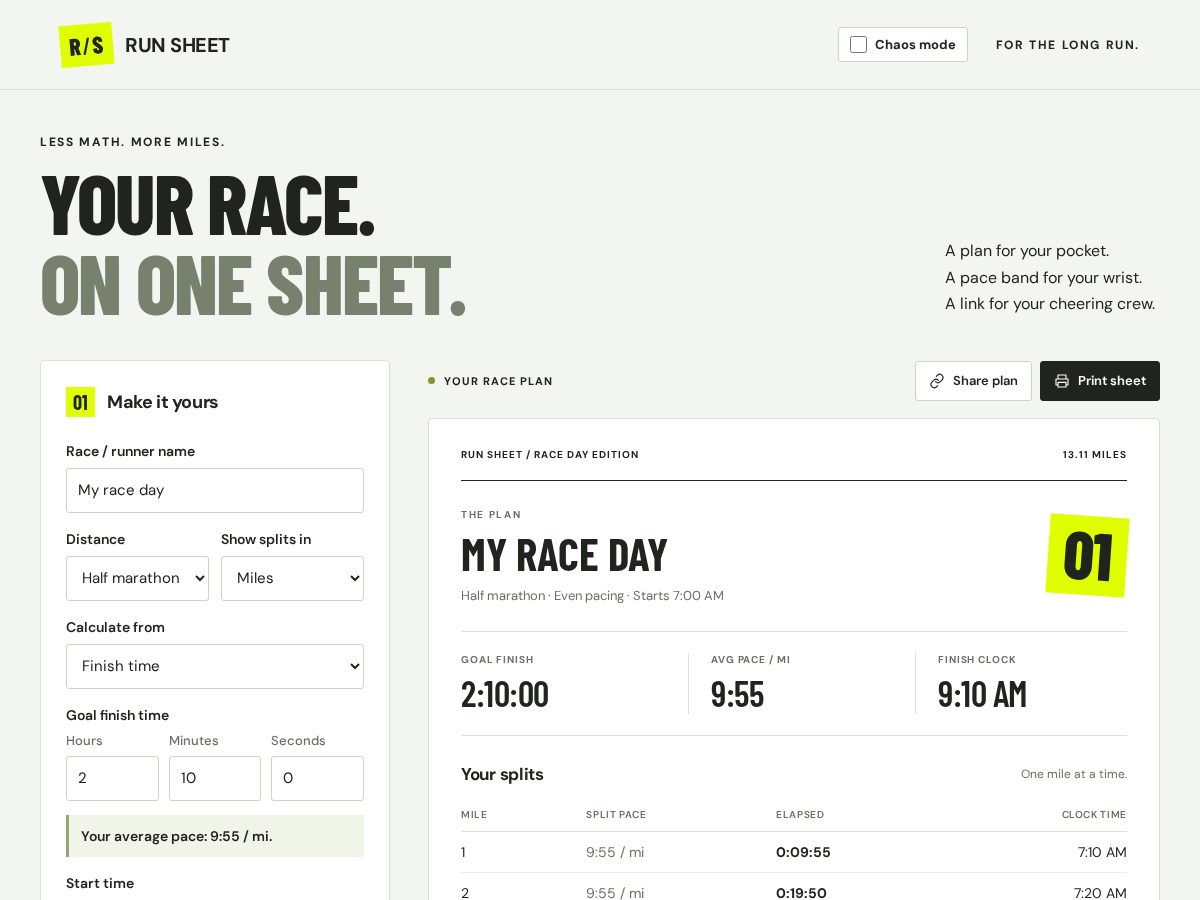Click the MY RACE DAY plan heading
This screenshot has width=1200, height=900.
pyautogui.click(x=564, y=554)
